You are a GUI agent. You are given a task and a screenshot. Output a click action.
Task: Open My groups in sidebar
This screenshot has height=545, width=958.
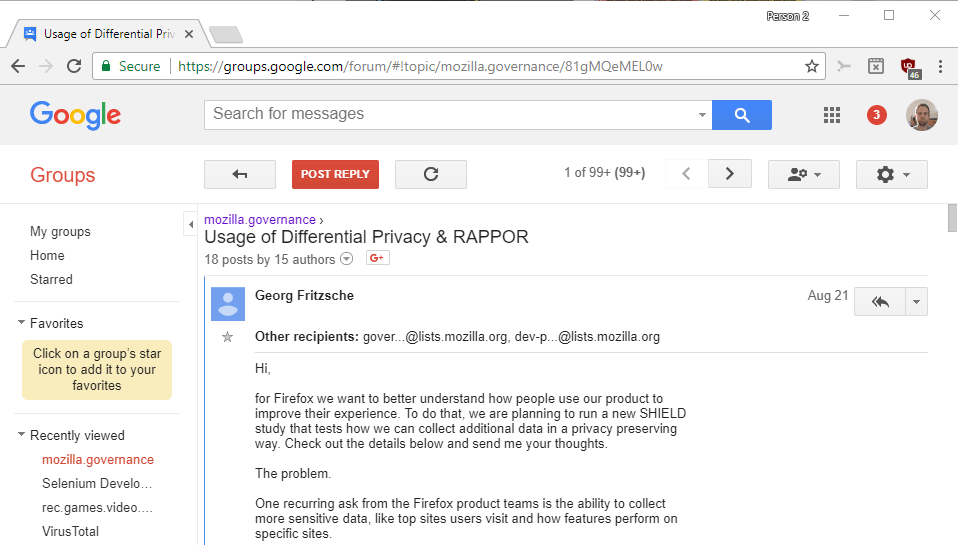tap(60, 232)
